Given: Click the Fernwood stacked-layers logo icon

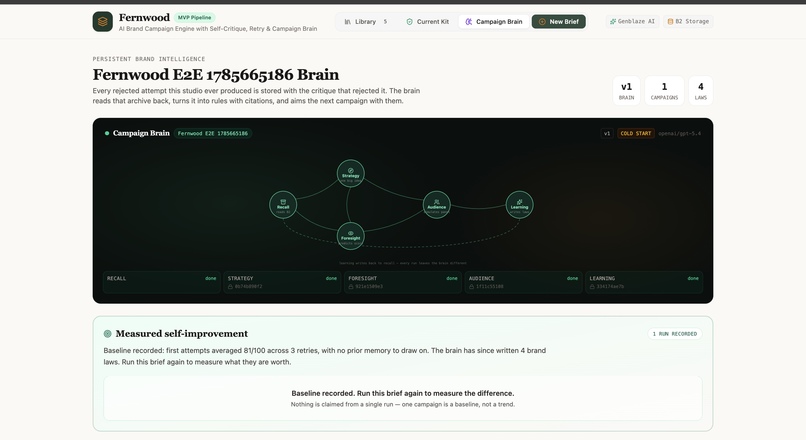Looking at the screenshot, I should click(x=103, y=22).
